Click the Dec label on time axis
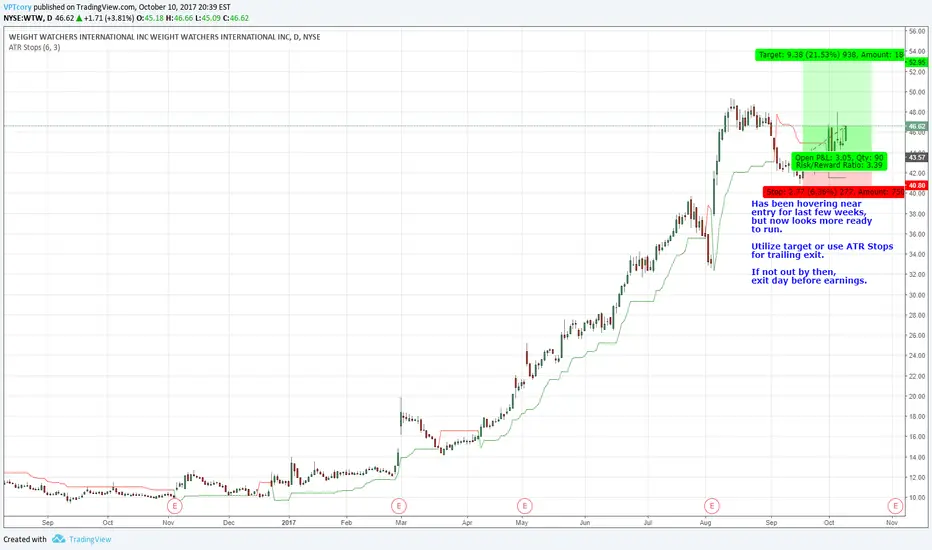The image size is (932, 550). tap(229, 523)
